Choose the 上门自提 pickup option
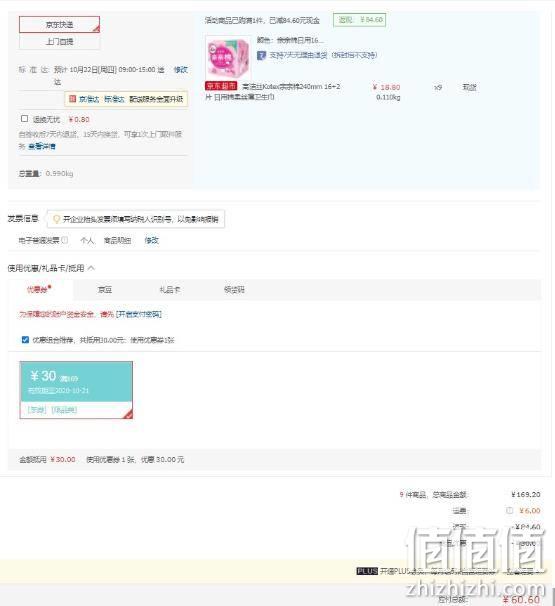 pos(60,42)
